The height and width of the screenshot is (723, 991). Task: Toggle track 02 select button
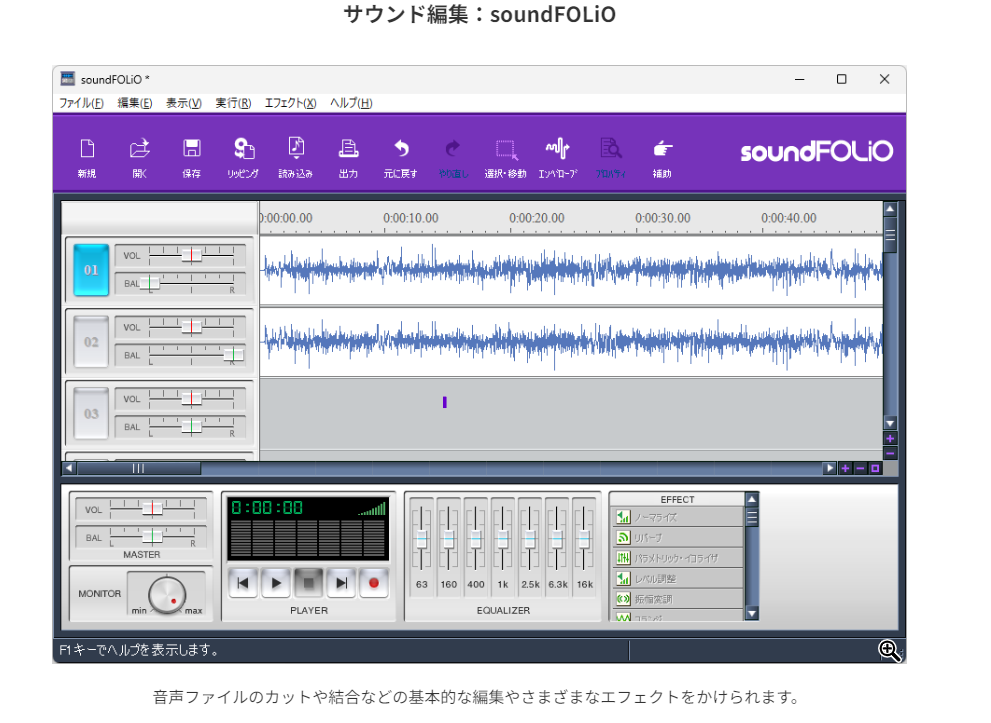click(x=91, y=342)
